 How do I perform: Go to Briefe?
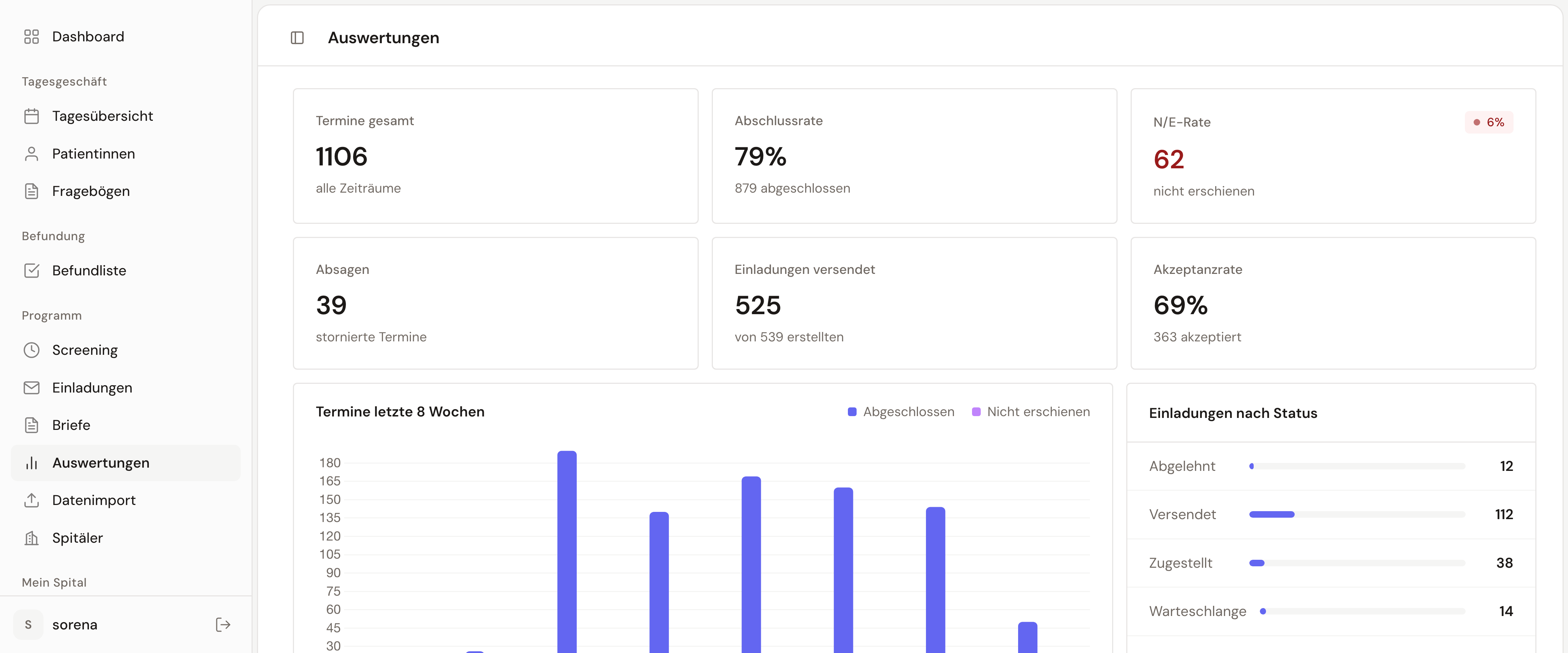pos(125,425)
